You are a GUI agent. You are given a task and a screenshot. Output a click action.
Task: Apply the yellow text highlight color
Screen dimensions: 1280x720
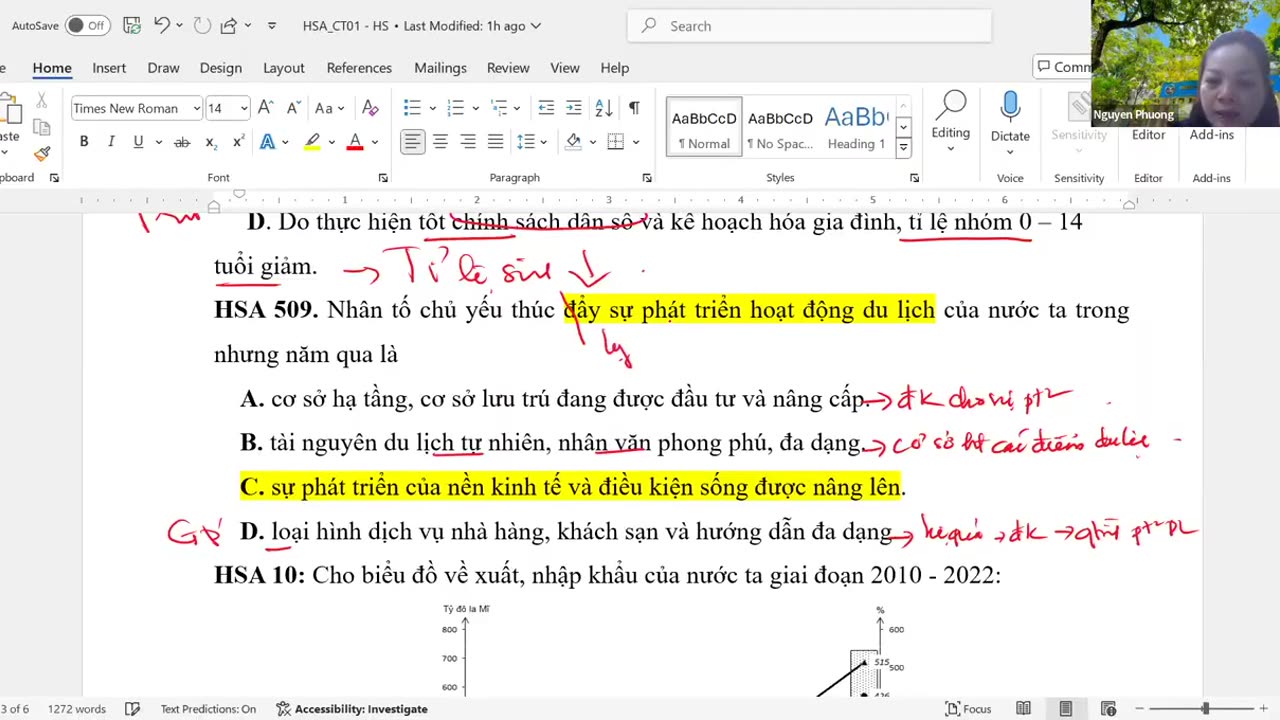(x=312, y=142)
